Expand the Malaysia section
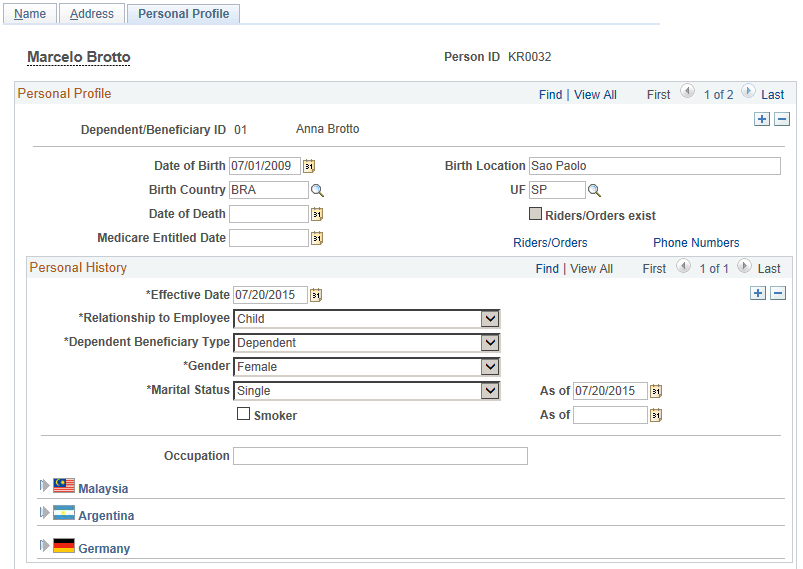Viewport: 803px width, 569px height. (45, 485)
